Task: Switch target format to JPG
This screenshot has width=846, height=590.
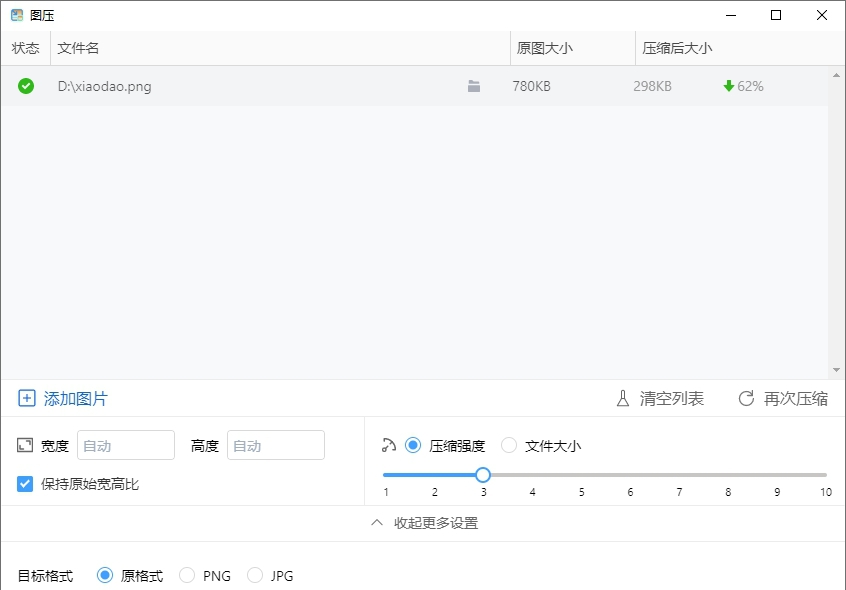Action: pos(255,575)
